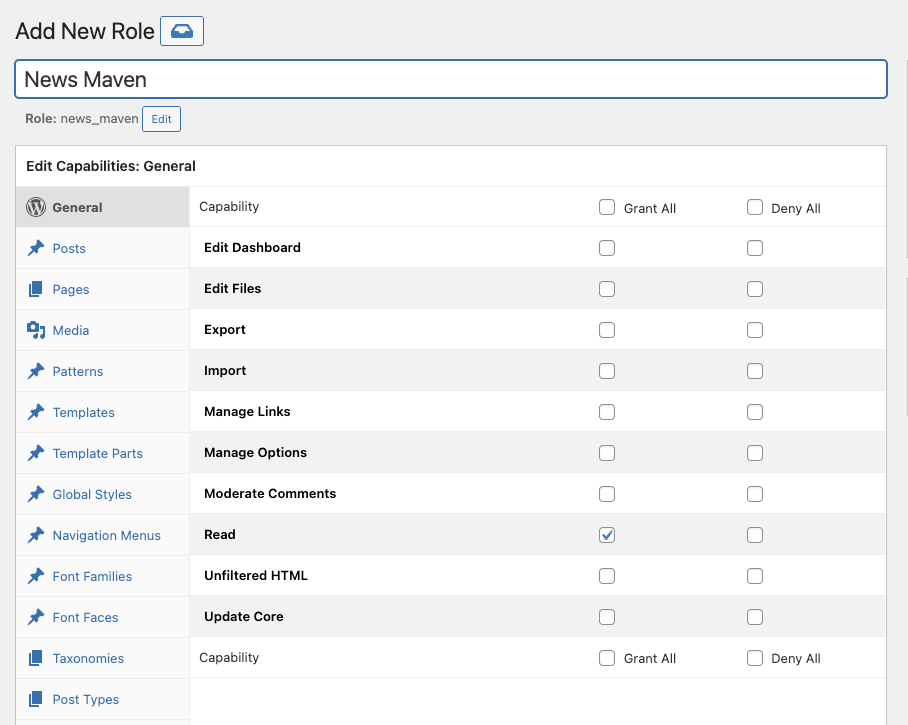
Task: Click the inbox icon beside Add New Role
Action: point(181,31)
